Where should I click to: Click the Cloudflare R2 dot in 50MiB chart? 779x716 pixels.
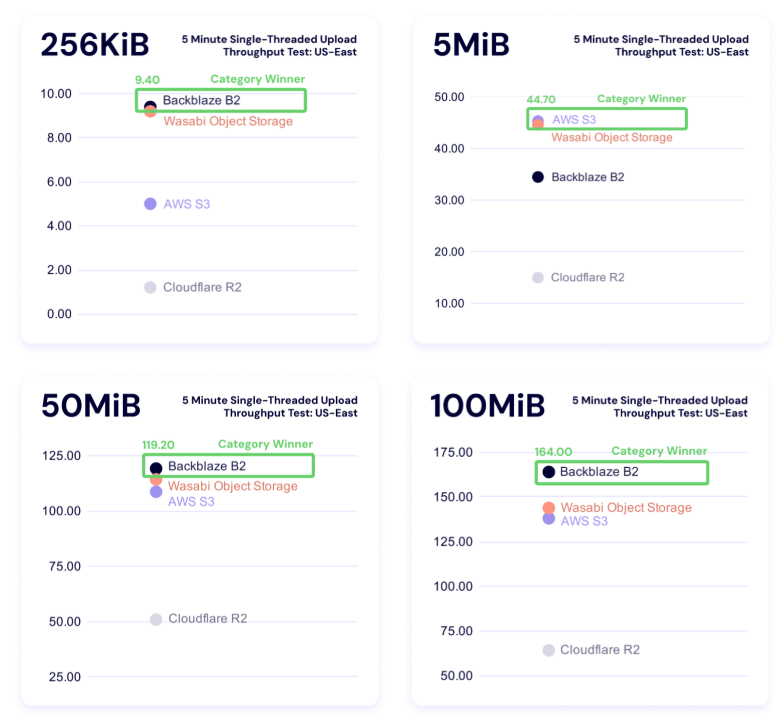pyautogui.click(x=156, y=620)
